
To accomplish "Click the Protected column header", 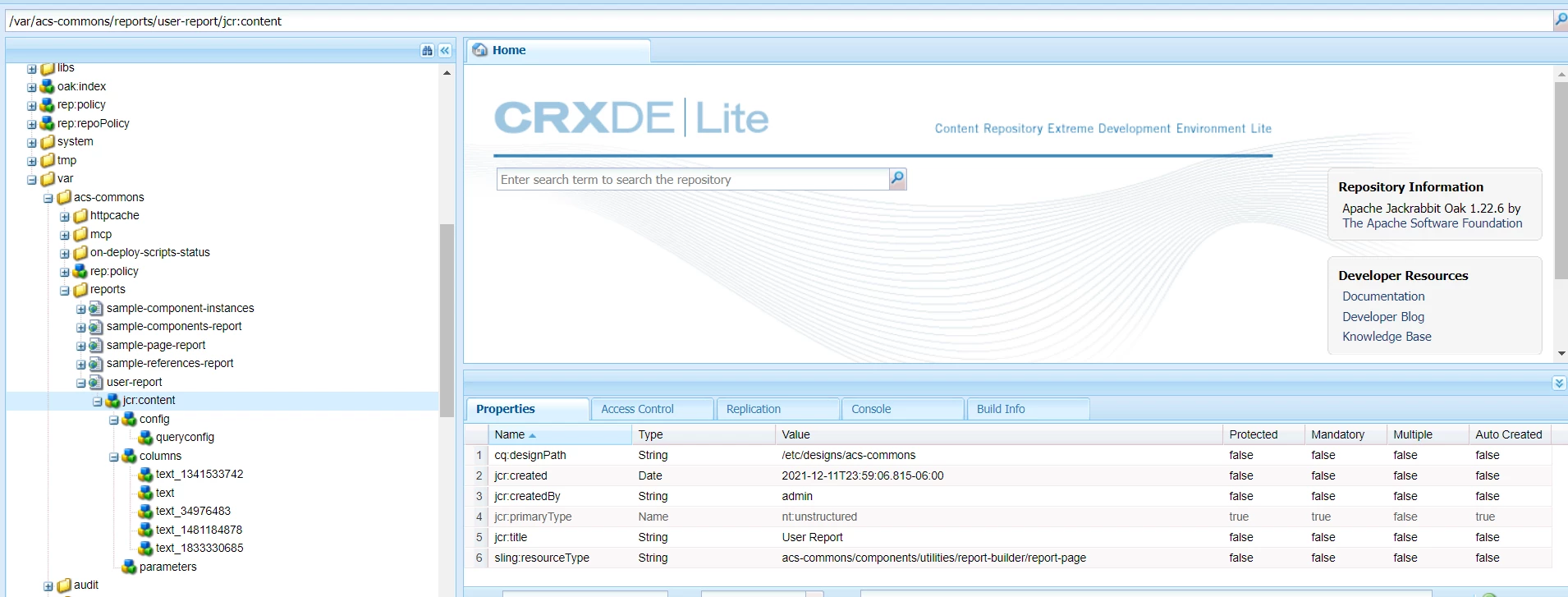I will click(x=1263, y=434).
